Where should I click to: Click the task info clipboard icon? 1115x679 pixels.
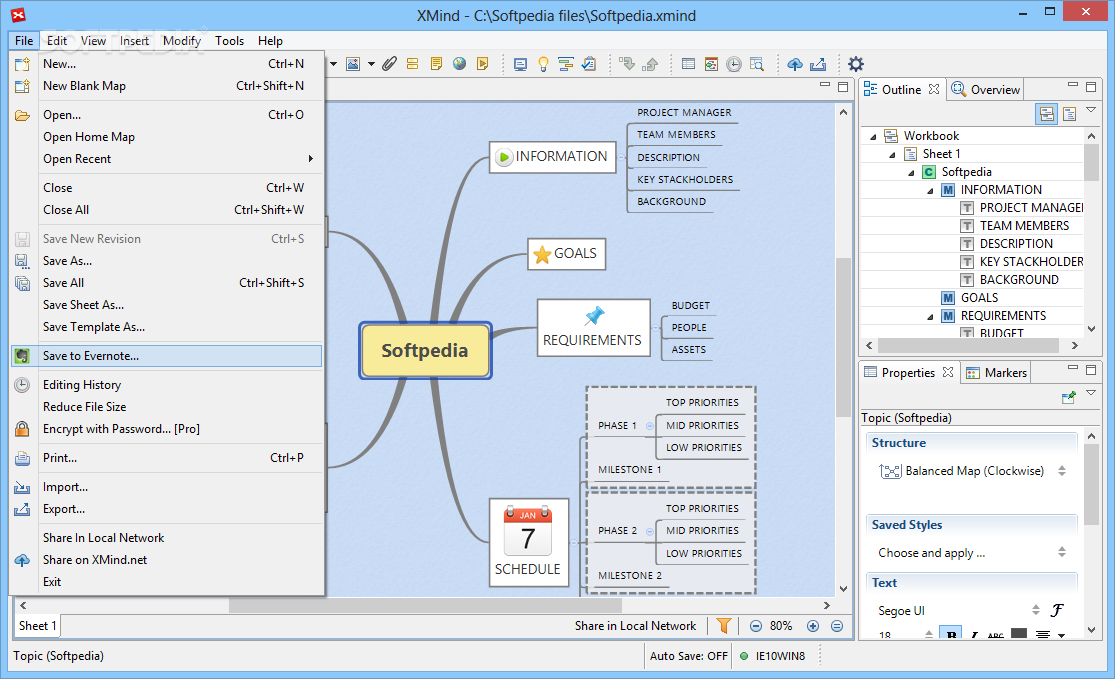(x=589, y=65)
